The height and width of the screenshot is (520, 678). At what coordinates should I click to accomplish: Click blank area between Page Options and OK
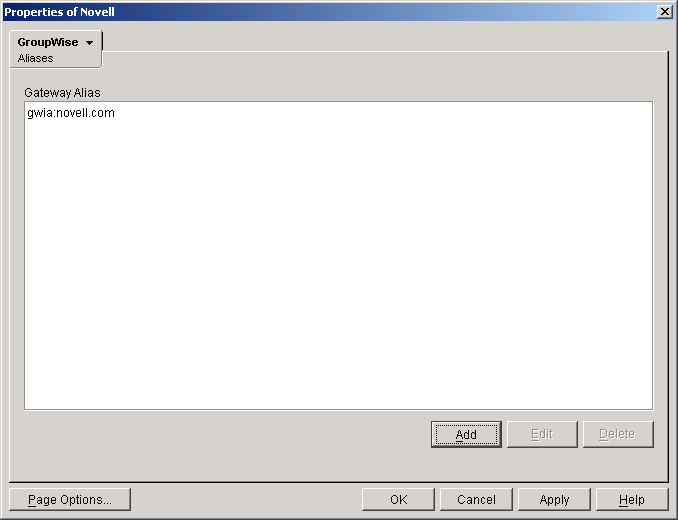246,500
